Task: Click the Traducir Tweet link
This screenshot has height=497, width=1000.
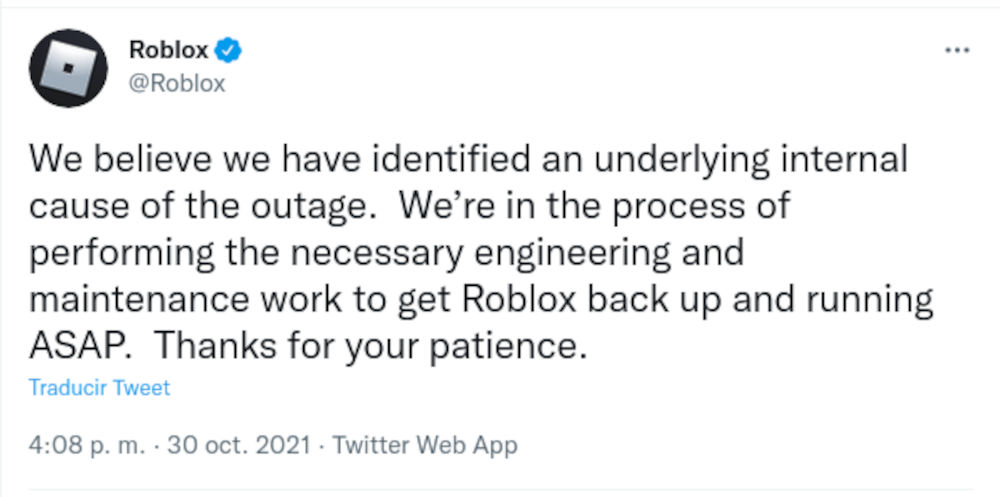Action: (x=99, y=388)
